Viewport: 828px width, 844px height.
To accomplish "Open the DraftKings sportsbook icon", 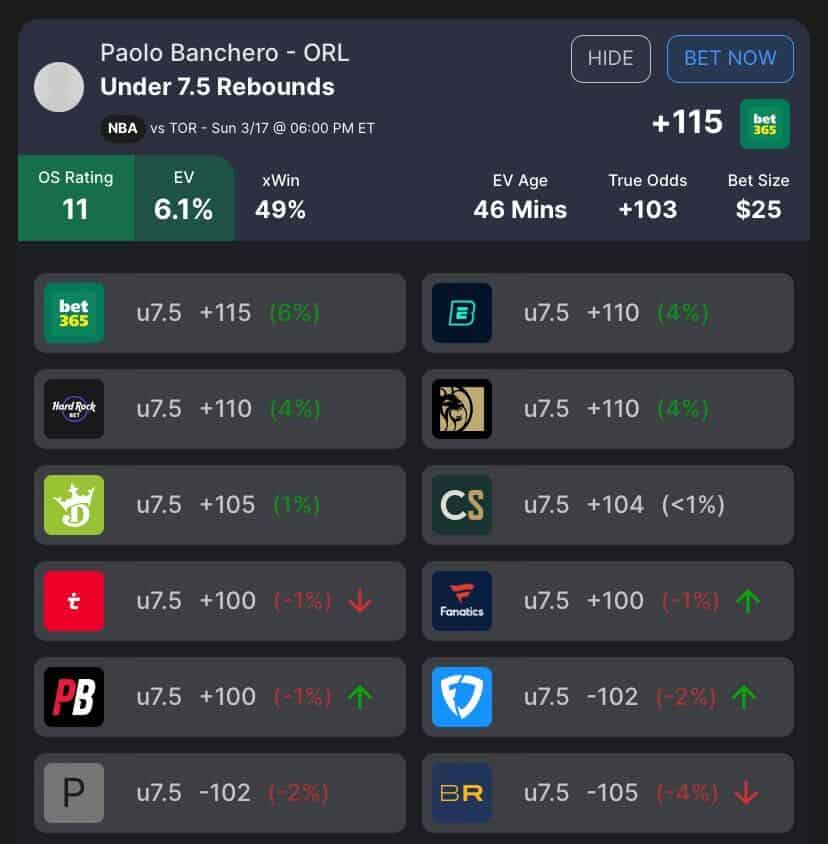I will (74, 505).
